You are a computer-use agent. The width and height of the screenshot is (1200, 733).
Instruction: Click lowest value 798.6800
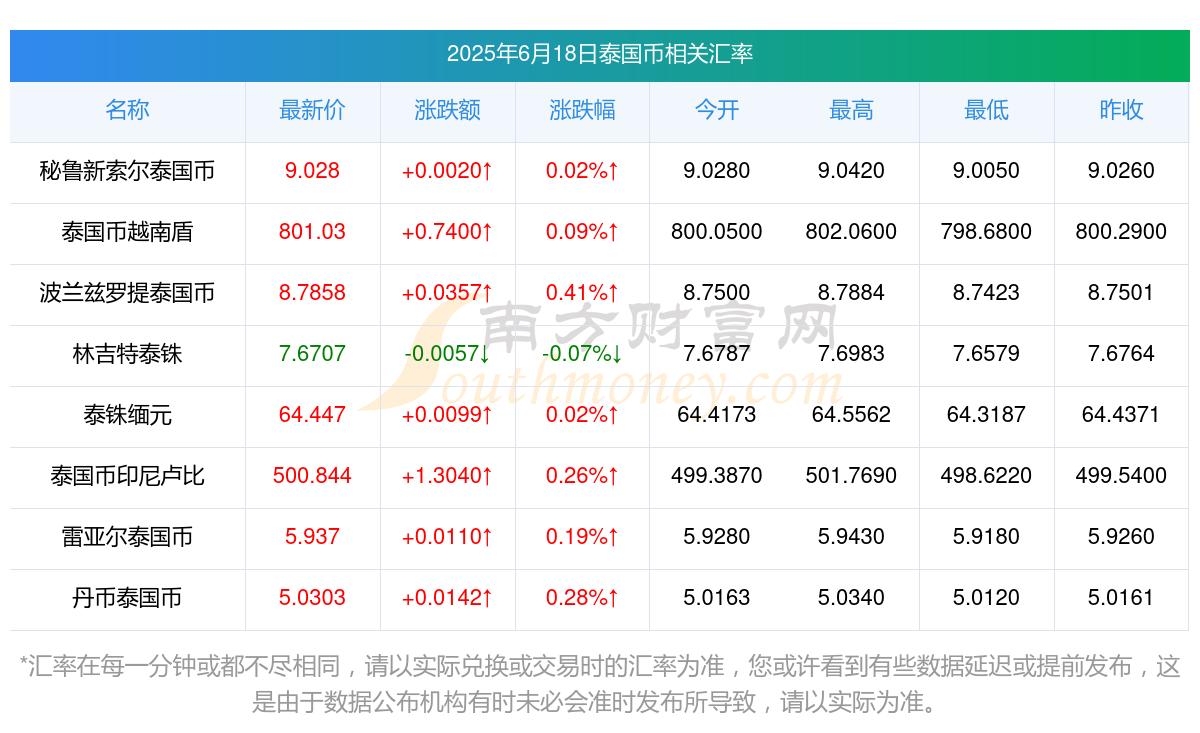click(x=986, y=232)
